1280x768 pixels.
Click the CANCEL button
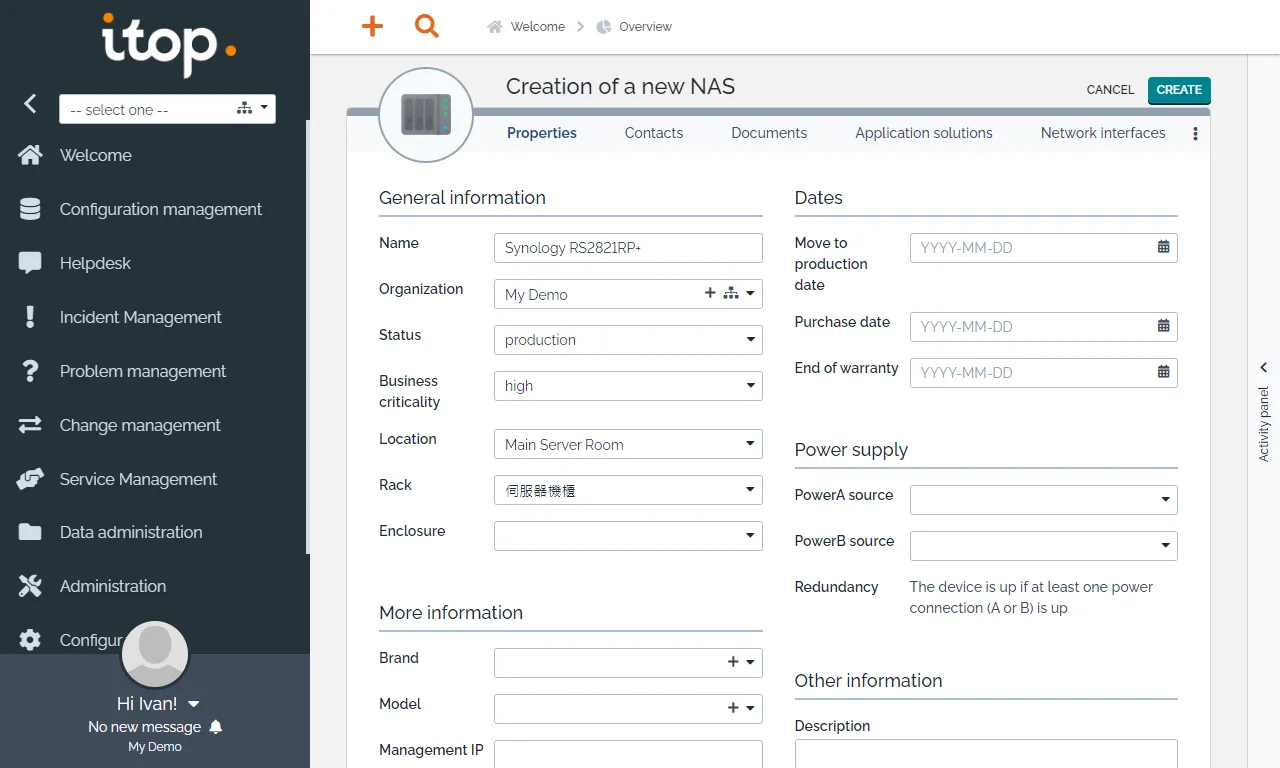pyautogui.click(x=1110, y=90)
